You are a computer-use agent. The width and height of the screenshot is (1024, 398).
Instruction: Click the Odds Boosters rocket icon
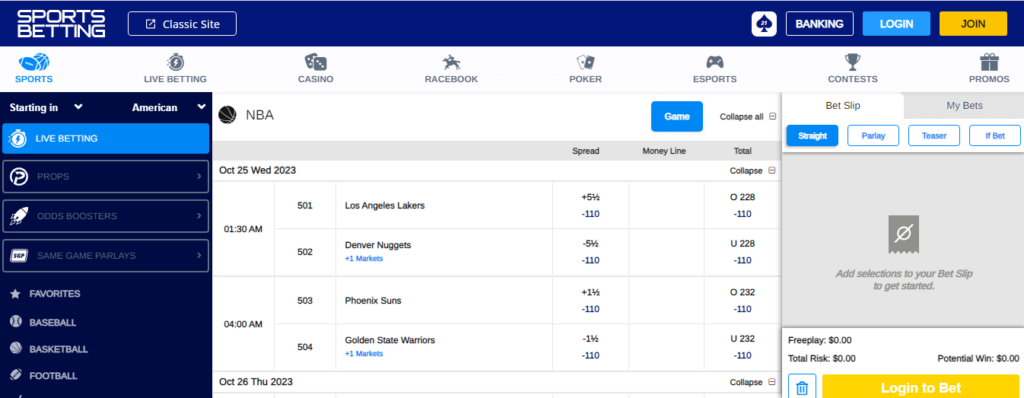click(x=19, y=216)
